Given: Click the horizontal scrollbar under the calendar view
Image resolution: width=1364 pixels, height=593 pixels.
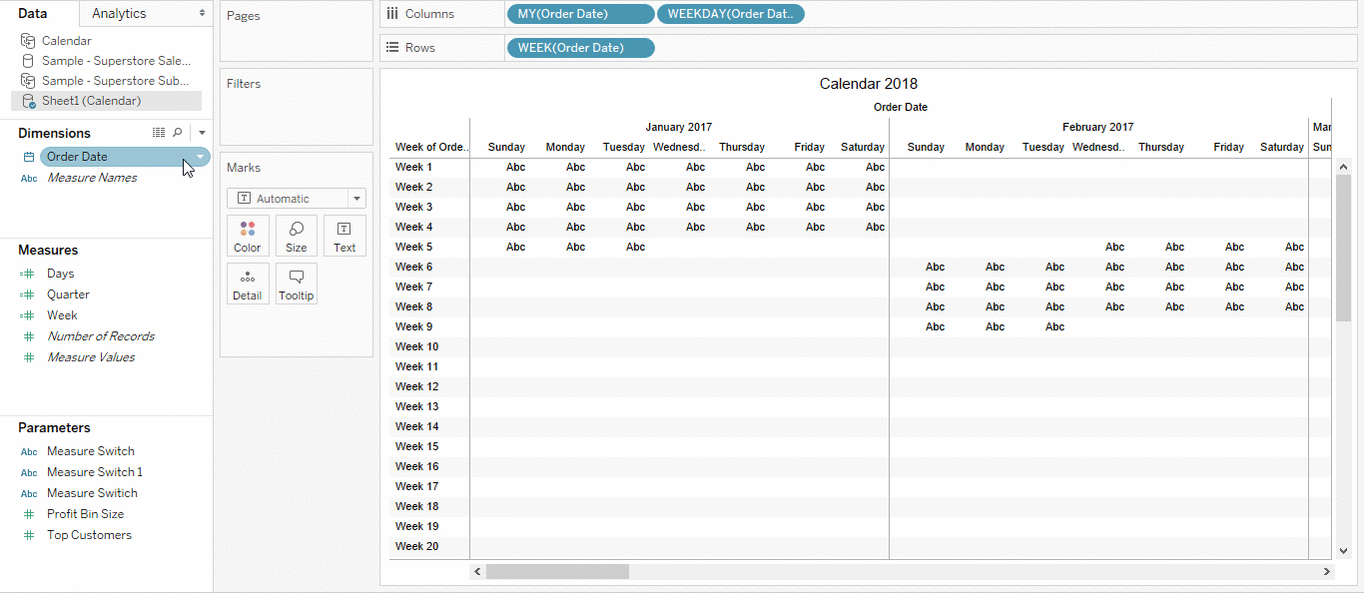Looking at the screenshot, I should pyautogui.click(x=560, y=571).
